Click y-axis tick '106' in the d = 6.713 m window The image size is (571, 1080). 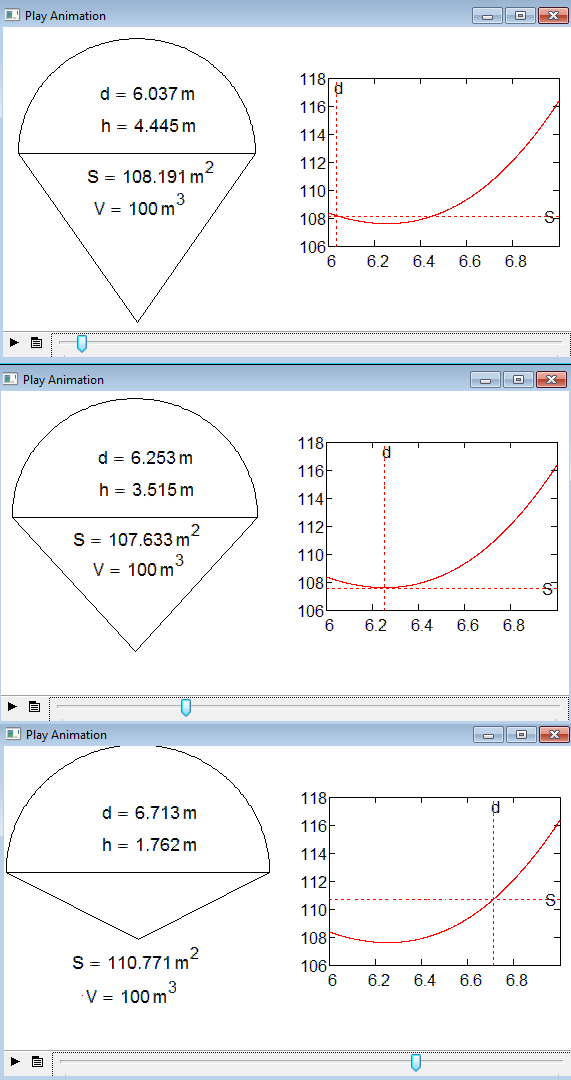click(313, 966)
